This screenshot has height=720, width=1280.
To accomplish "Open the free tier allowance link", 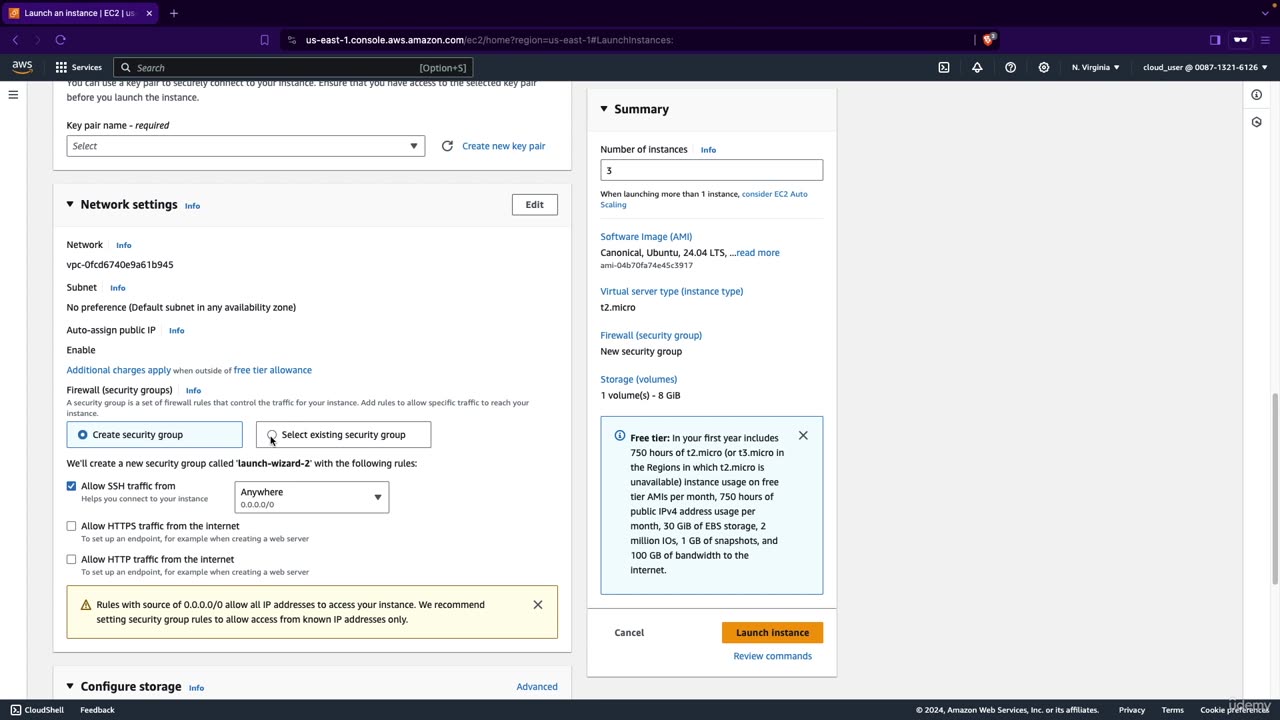I will pos(273,370).
